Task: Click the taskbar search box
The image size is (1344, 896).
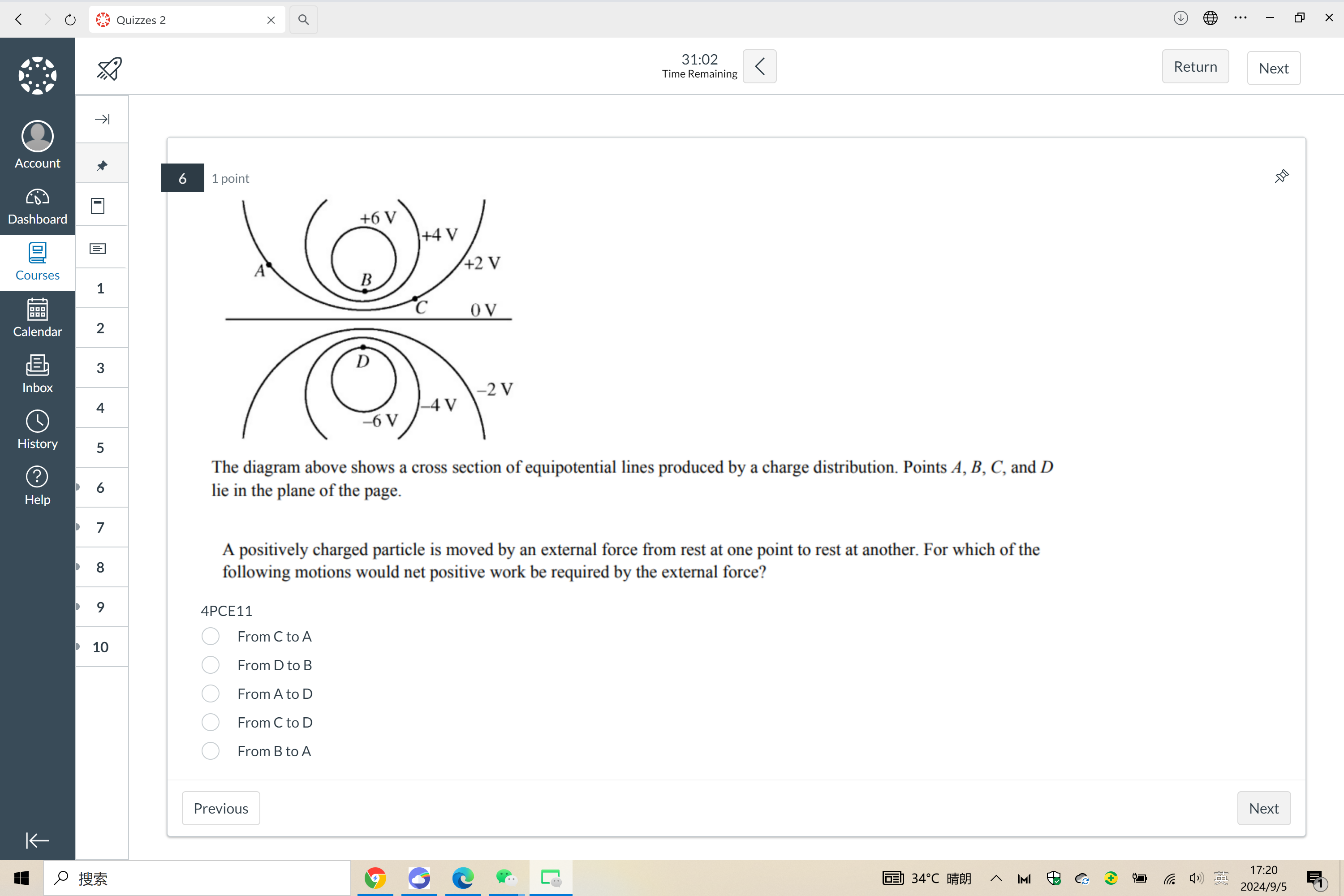Action: coord(197,878)
